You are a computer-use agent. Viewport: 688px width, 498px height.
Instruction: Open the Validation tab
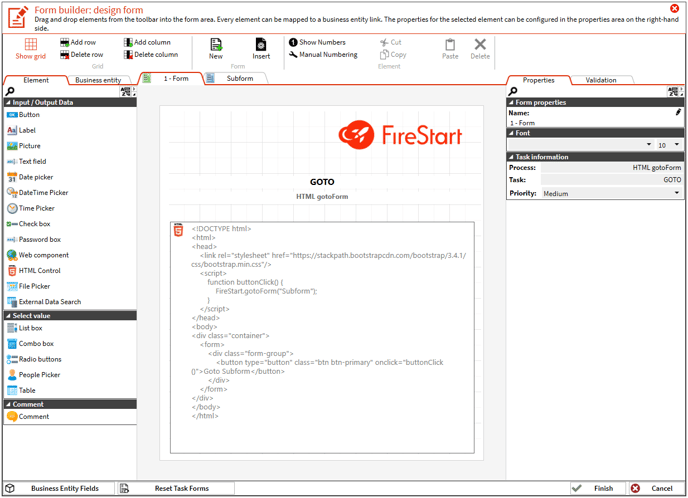pyautogui.click(x=601, y=80)
